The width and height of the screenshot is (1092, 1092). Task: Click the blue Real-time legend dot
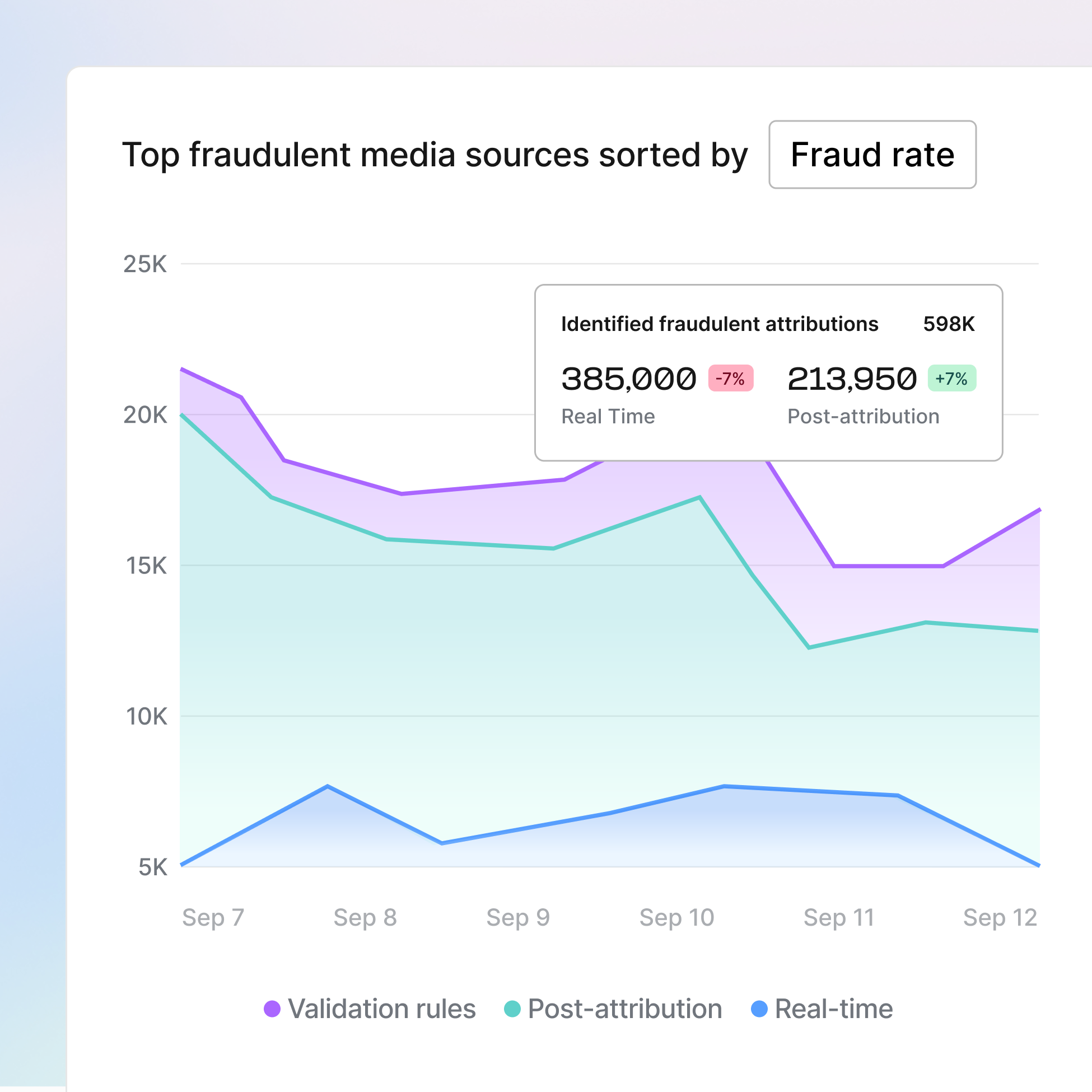(x=760, y=1009)
